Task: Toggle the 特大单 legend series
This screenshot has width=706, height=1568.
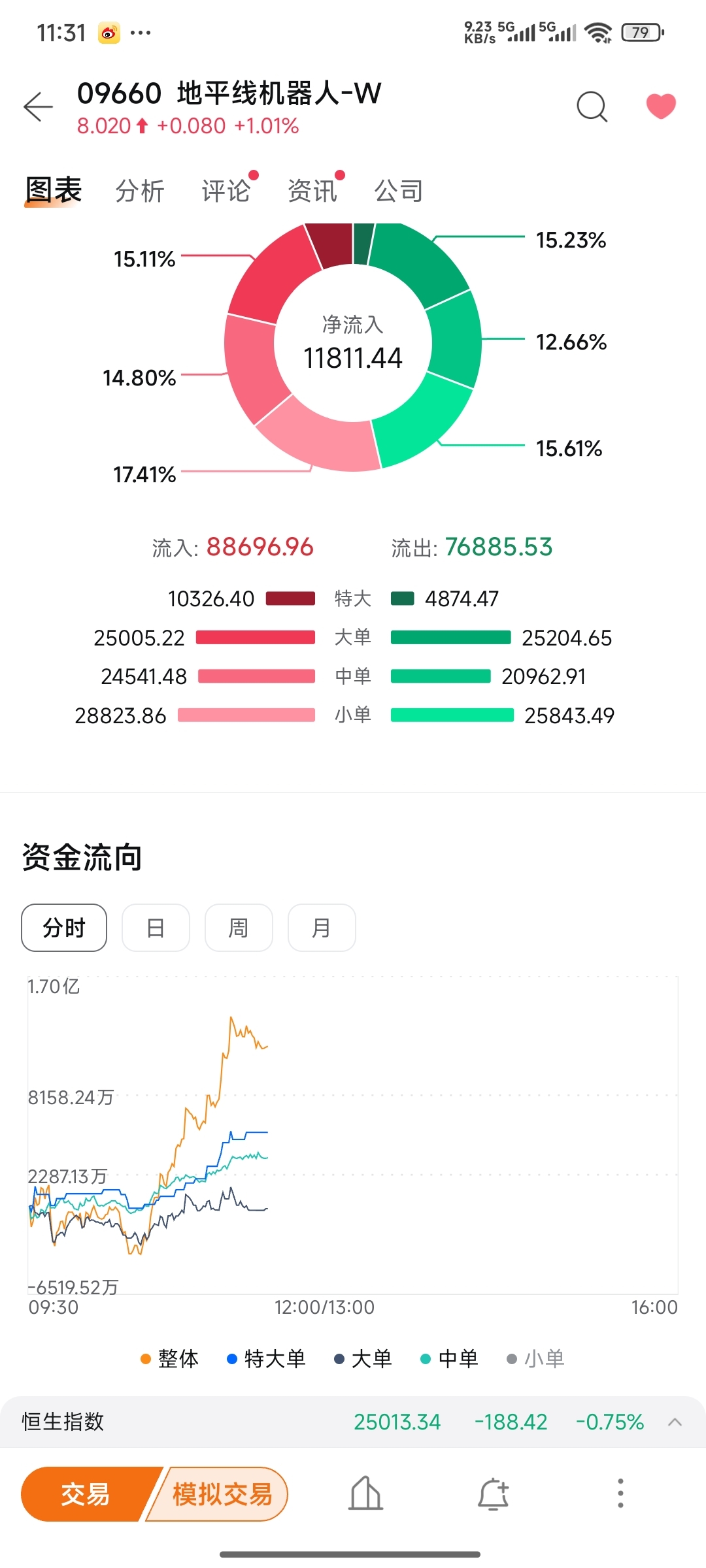Action: [266, 1359]
